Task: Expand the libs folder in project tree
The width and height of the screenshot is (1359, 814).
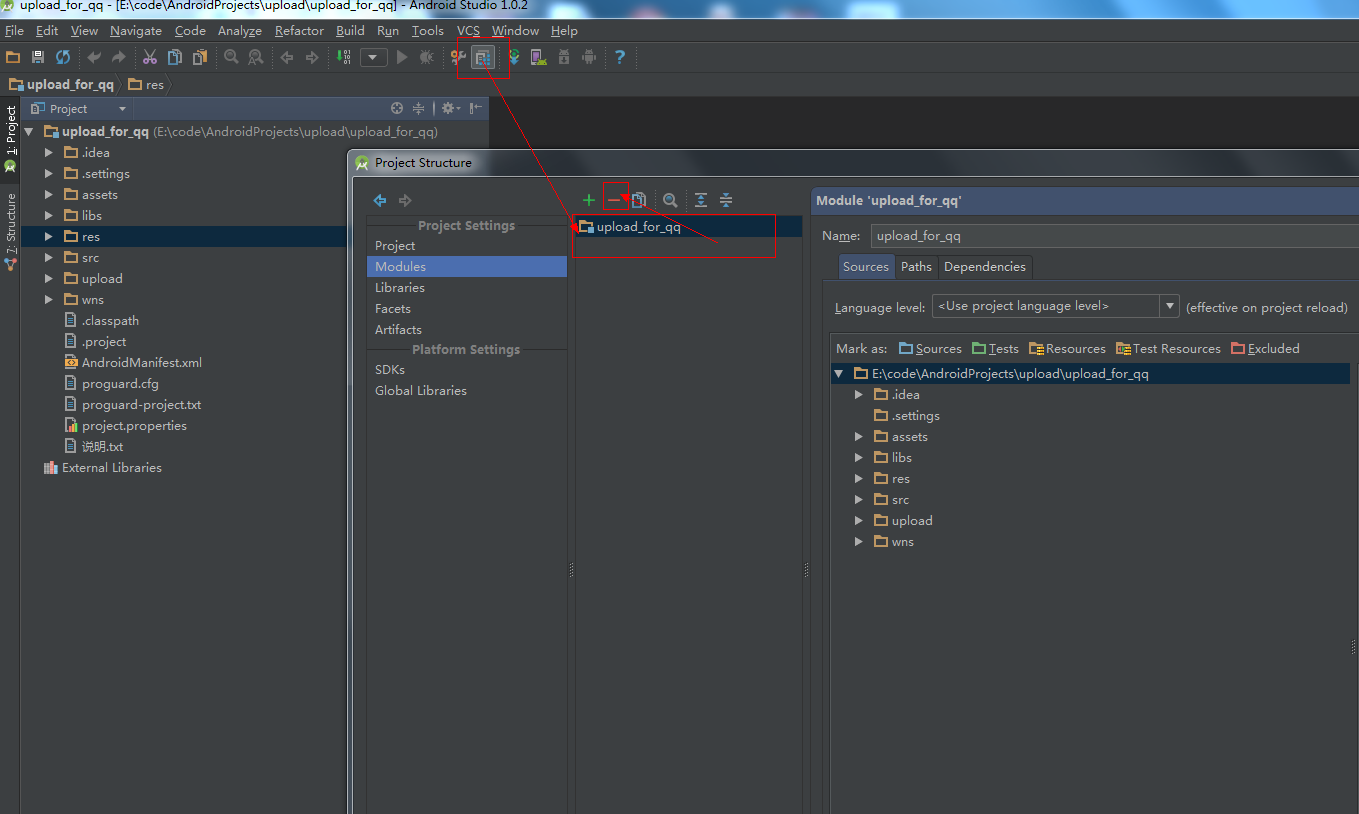Action: pyautogui.click(x=48, y=215)
